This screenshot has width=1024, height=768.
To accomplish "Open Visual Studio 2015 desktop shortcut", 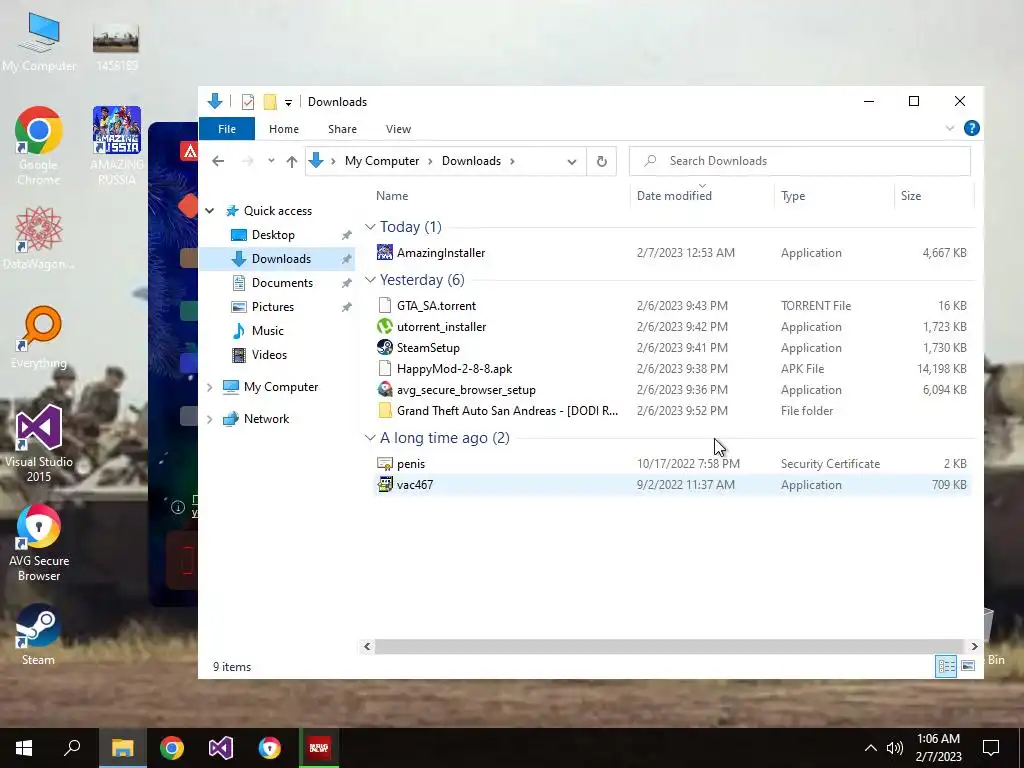I will 39,443.
